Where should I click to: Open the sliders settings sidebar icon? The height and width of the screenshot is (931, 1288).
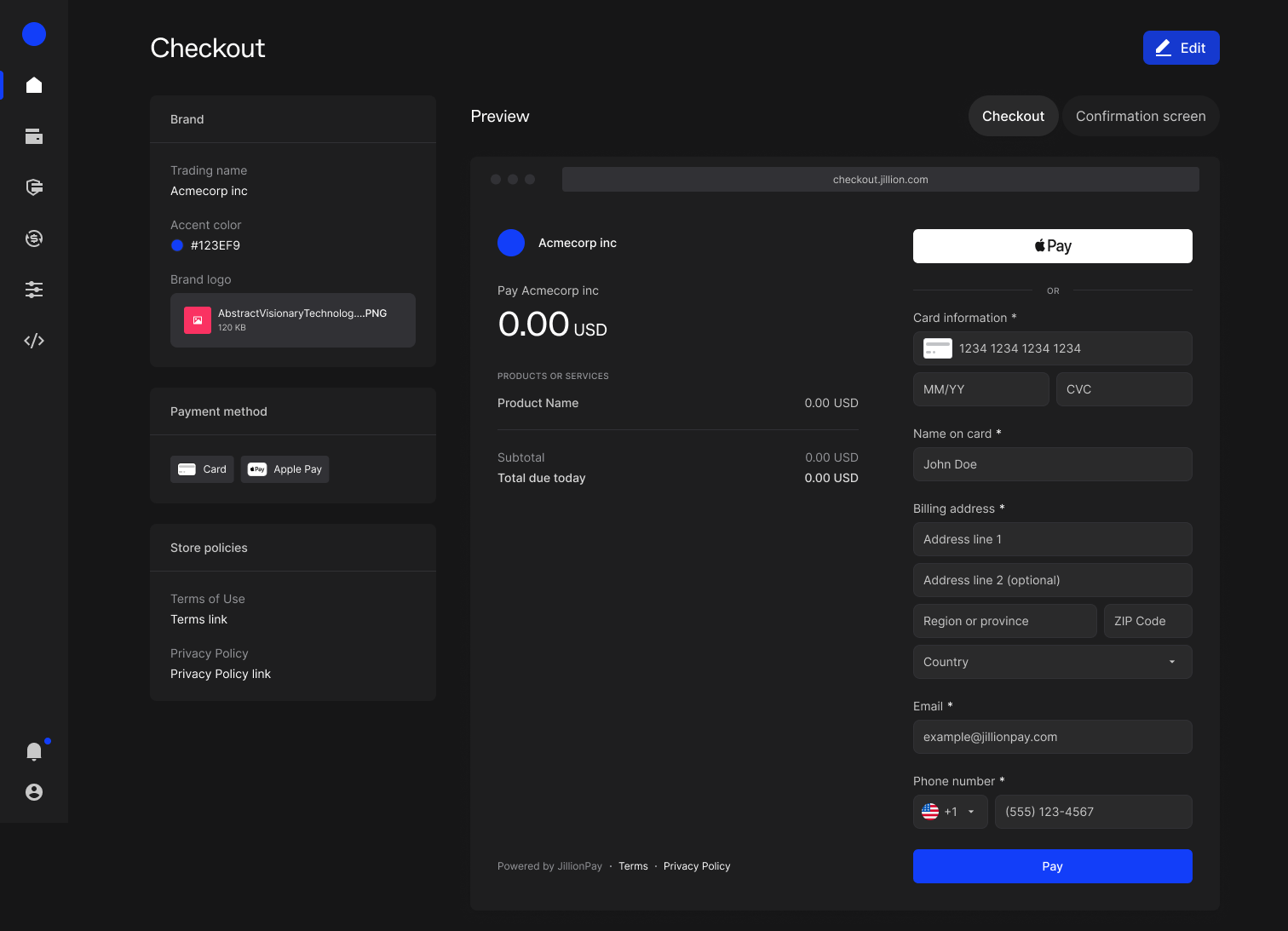pos(34,290)
